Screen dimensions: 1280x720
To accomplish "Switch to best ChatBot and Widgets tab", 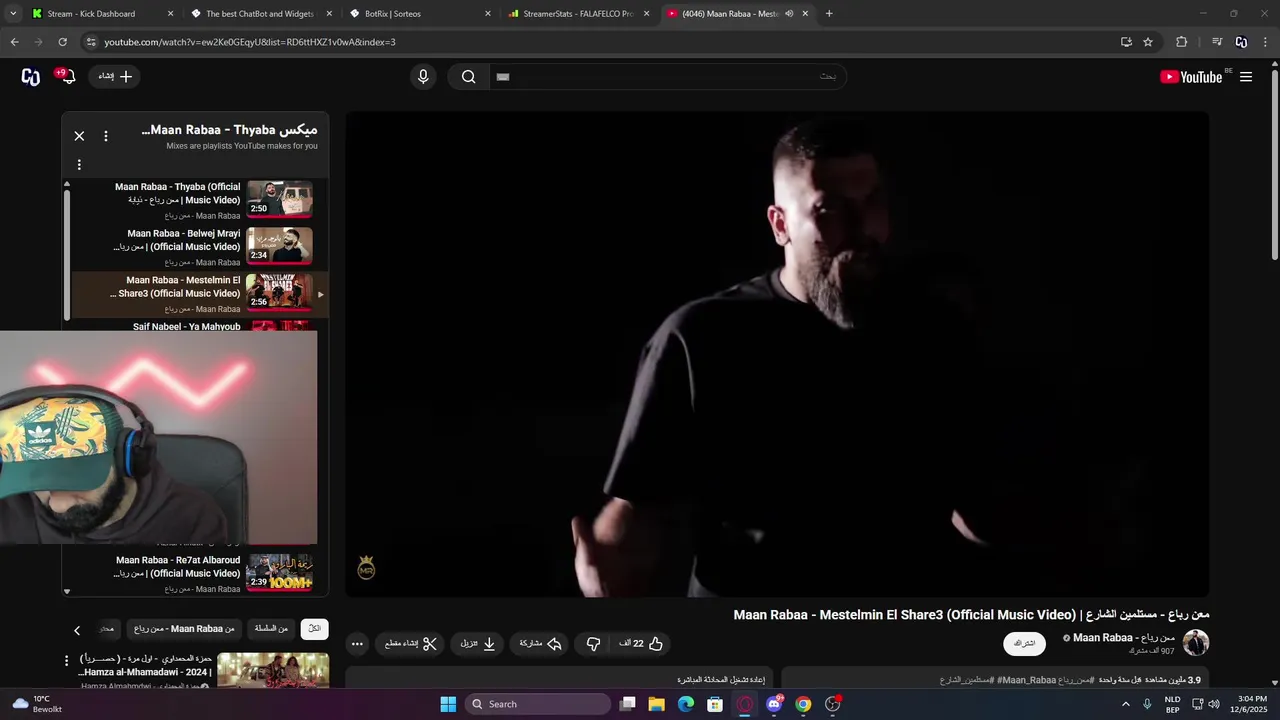I will pos(260,14).
